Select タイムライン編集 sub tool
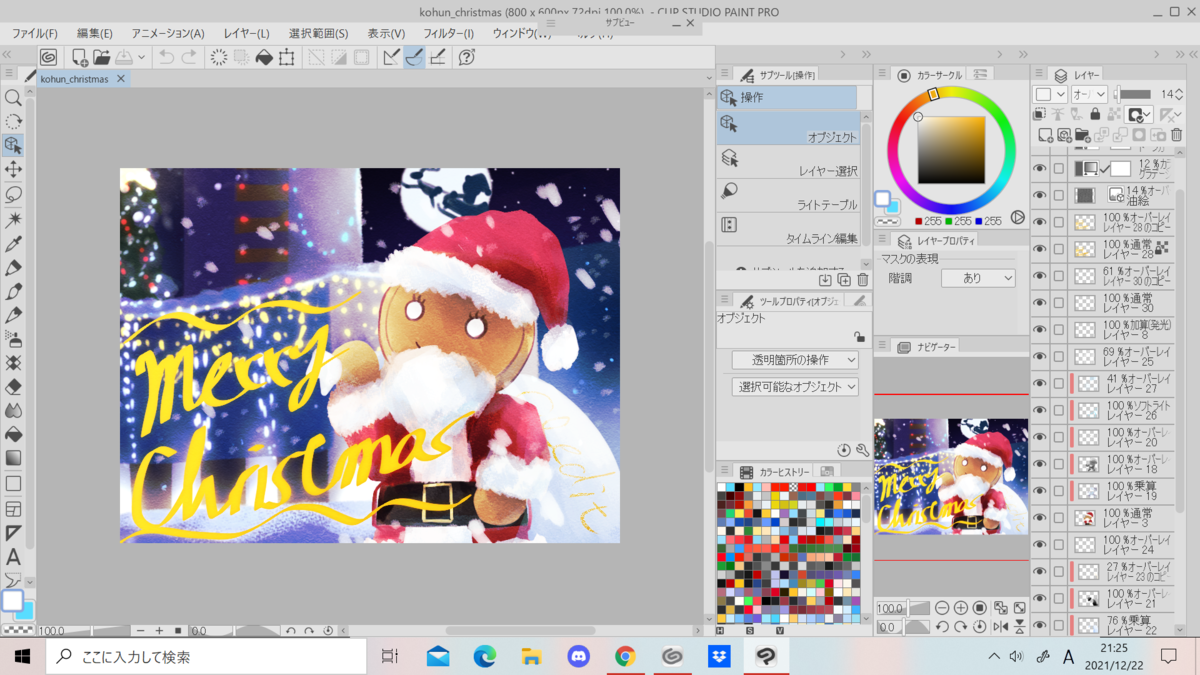1200x675 pixels. [x=787, y=229]
